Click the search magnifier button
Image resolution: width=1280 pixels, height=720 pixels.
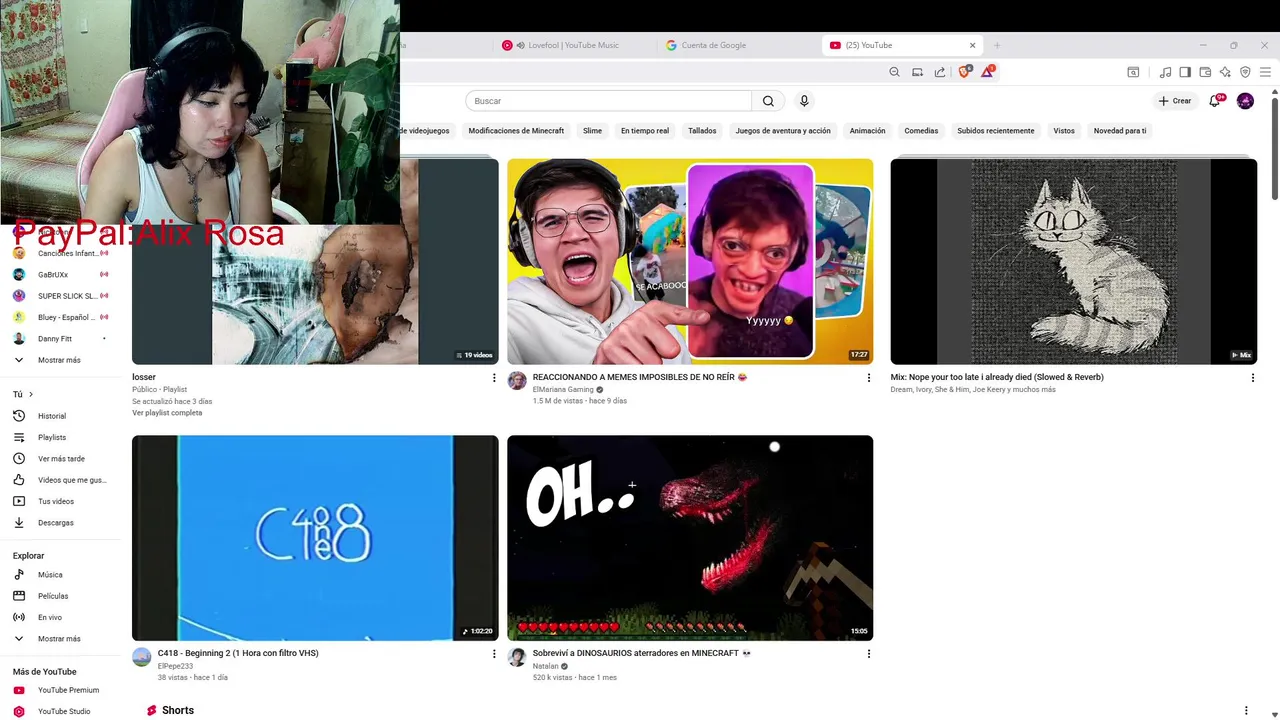[768, 101]
